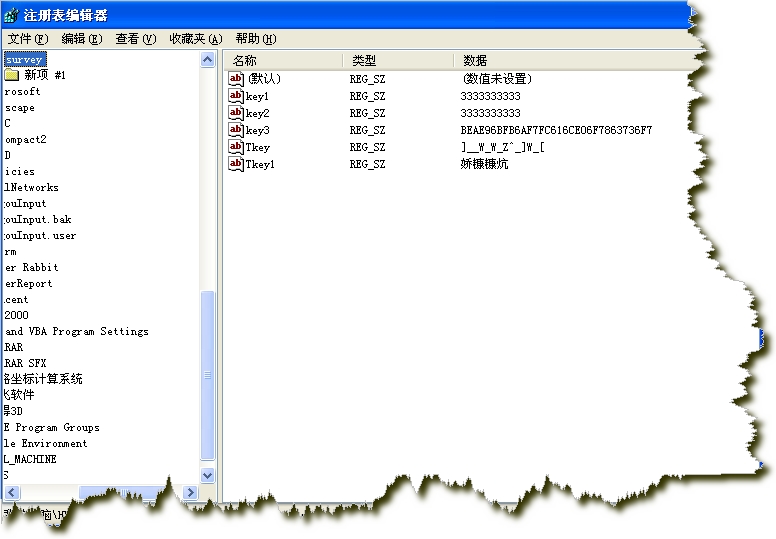Click the tree pane vertical scrollbar thumb
This screenshot has height=539, width=776.
point(208,375)
